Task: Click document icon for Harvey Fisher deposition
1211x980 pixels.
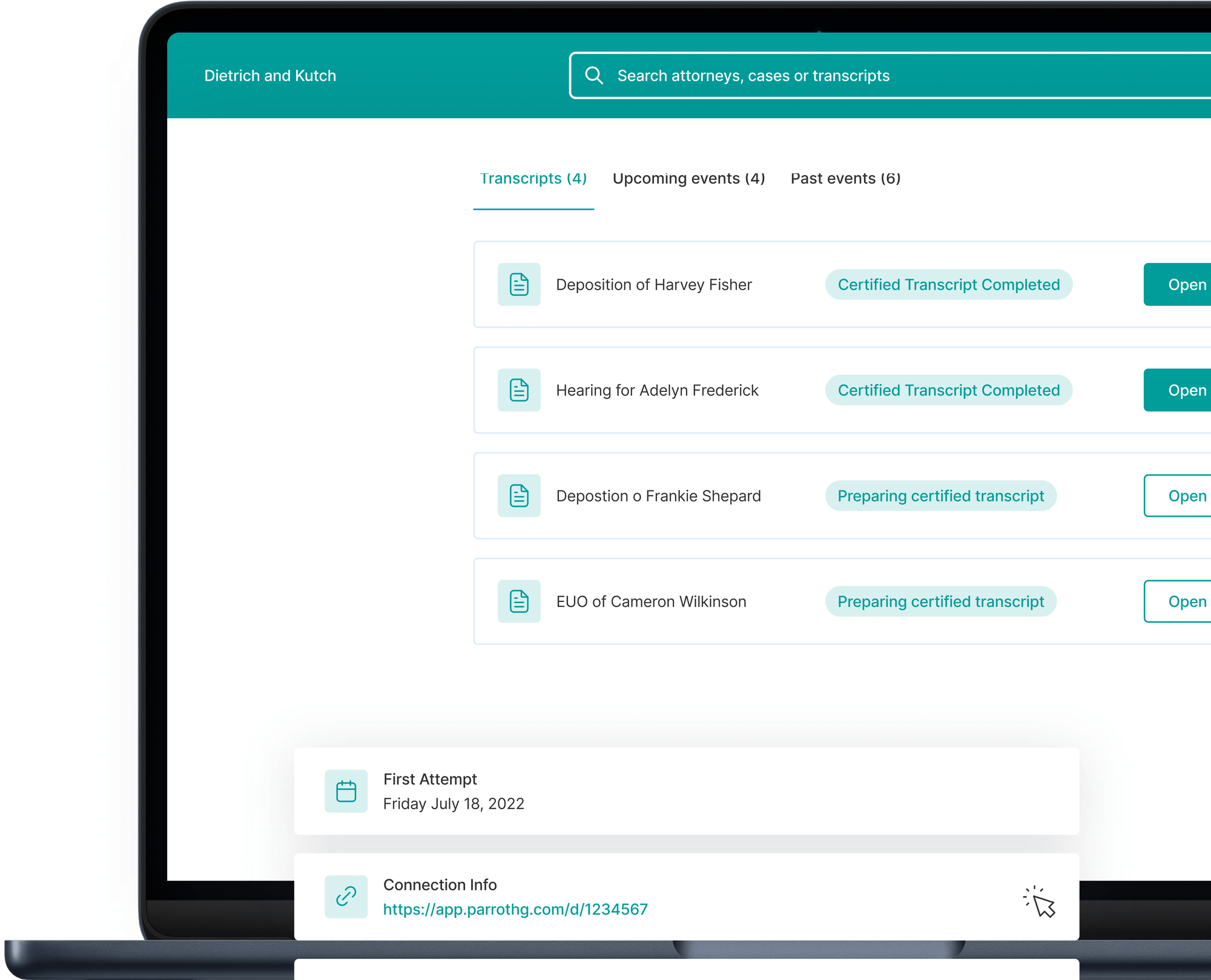Action: point(519,285)
